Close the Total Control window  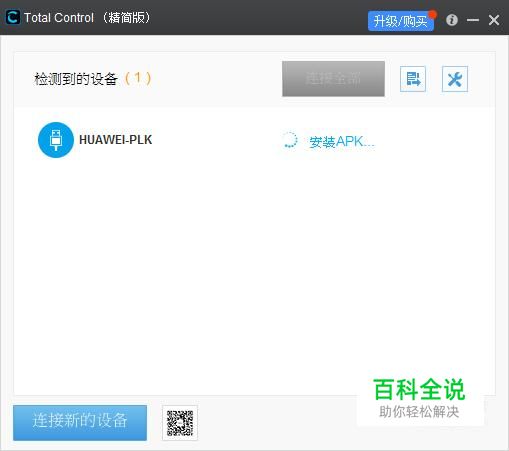(494, 20)
